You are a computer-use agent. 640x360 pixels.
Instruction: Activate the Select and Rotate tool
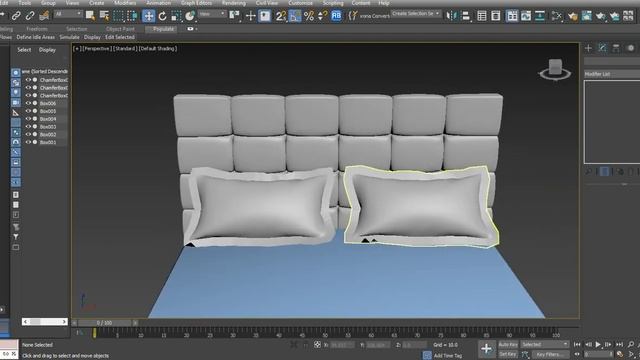click(x=162, y=16)
